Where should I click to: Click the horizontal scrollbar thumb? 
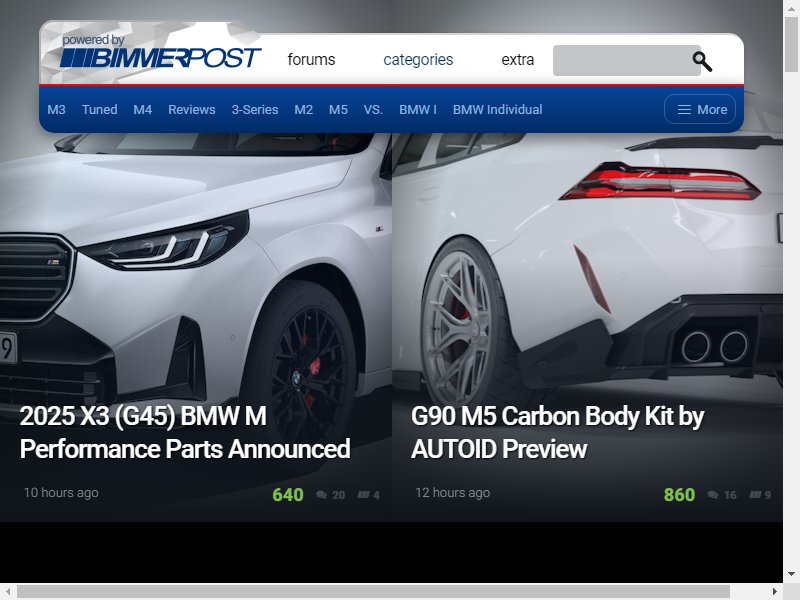click(373, 592)
